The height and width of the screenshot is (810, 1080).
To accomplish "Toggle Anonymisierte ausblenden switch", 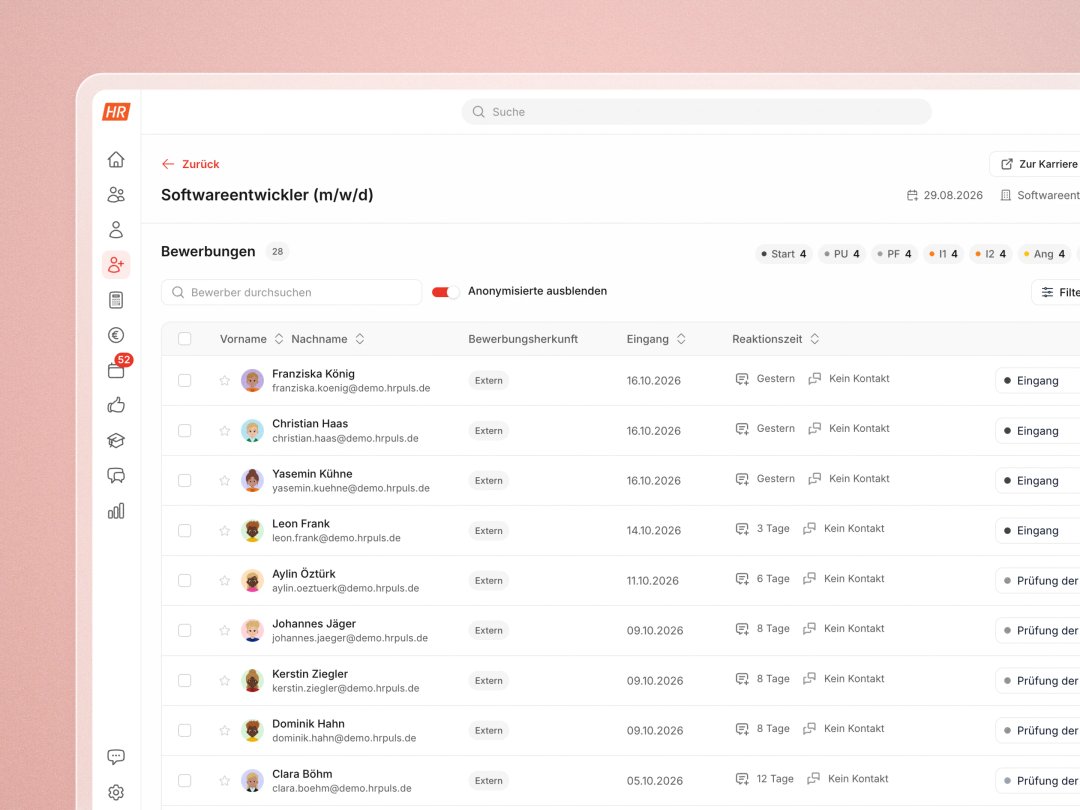I will pyautogui.click(x=445, y=292).
